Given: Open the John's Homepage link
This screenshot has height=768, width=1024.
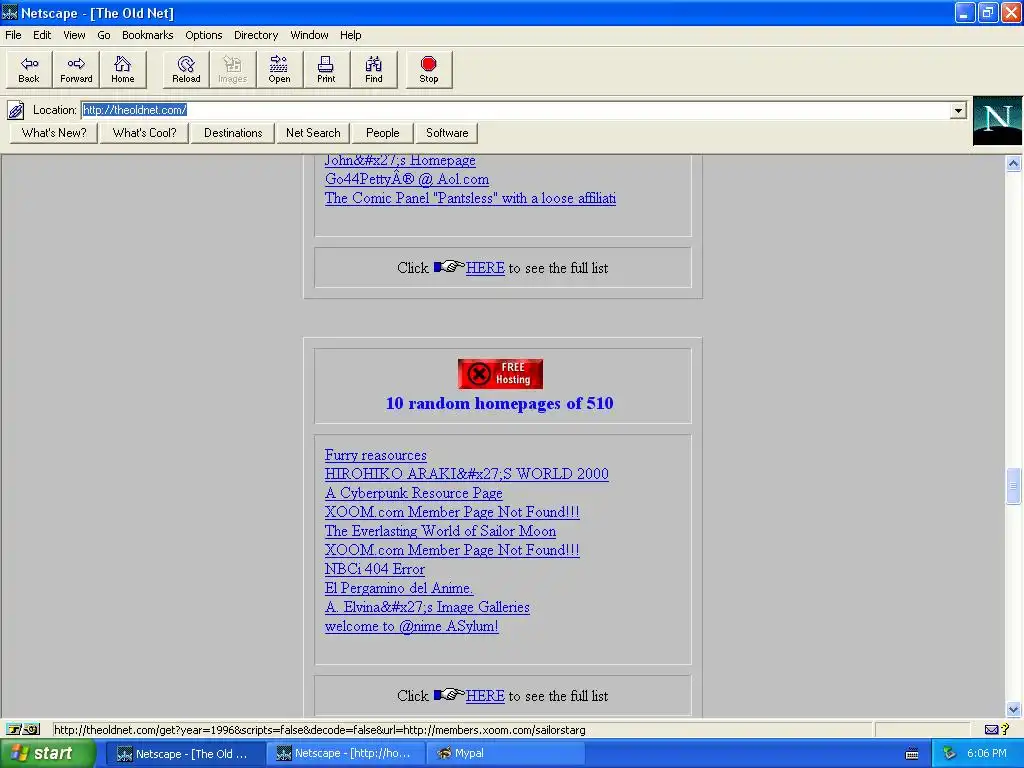Looking at the screenshot, I should tap(400, 160).
